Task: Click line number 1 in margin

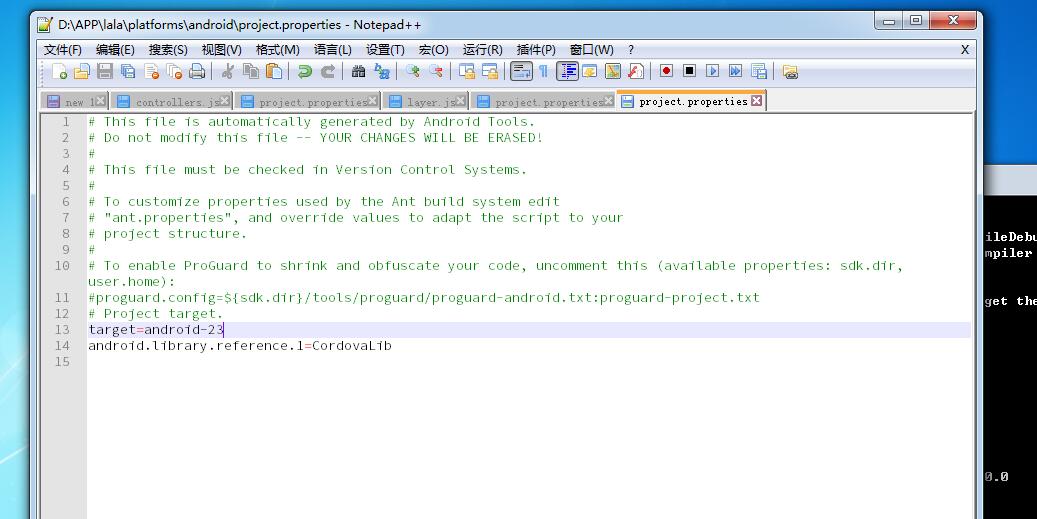Action: pos(65,122)
